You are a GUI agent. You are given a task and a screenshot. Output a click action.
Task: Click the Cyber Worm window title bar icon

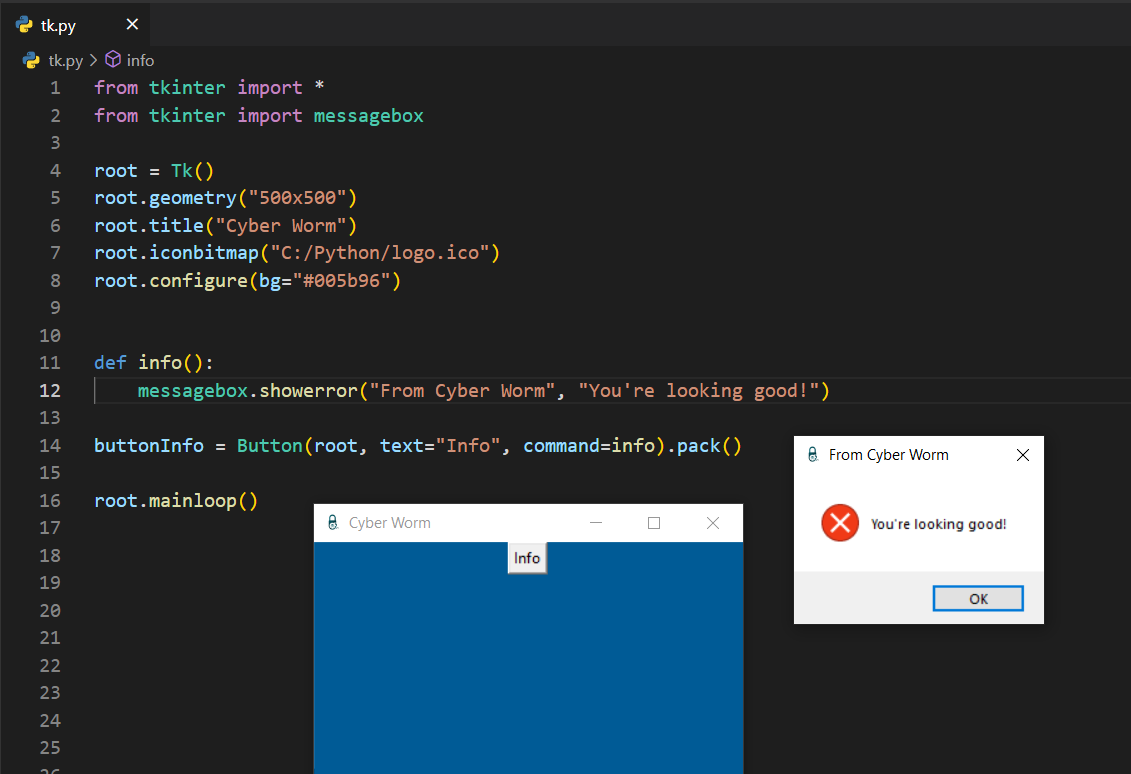[332, 523]
